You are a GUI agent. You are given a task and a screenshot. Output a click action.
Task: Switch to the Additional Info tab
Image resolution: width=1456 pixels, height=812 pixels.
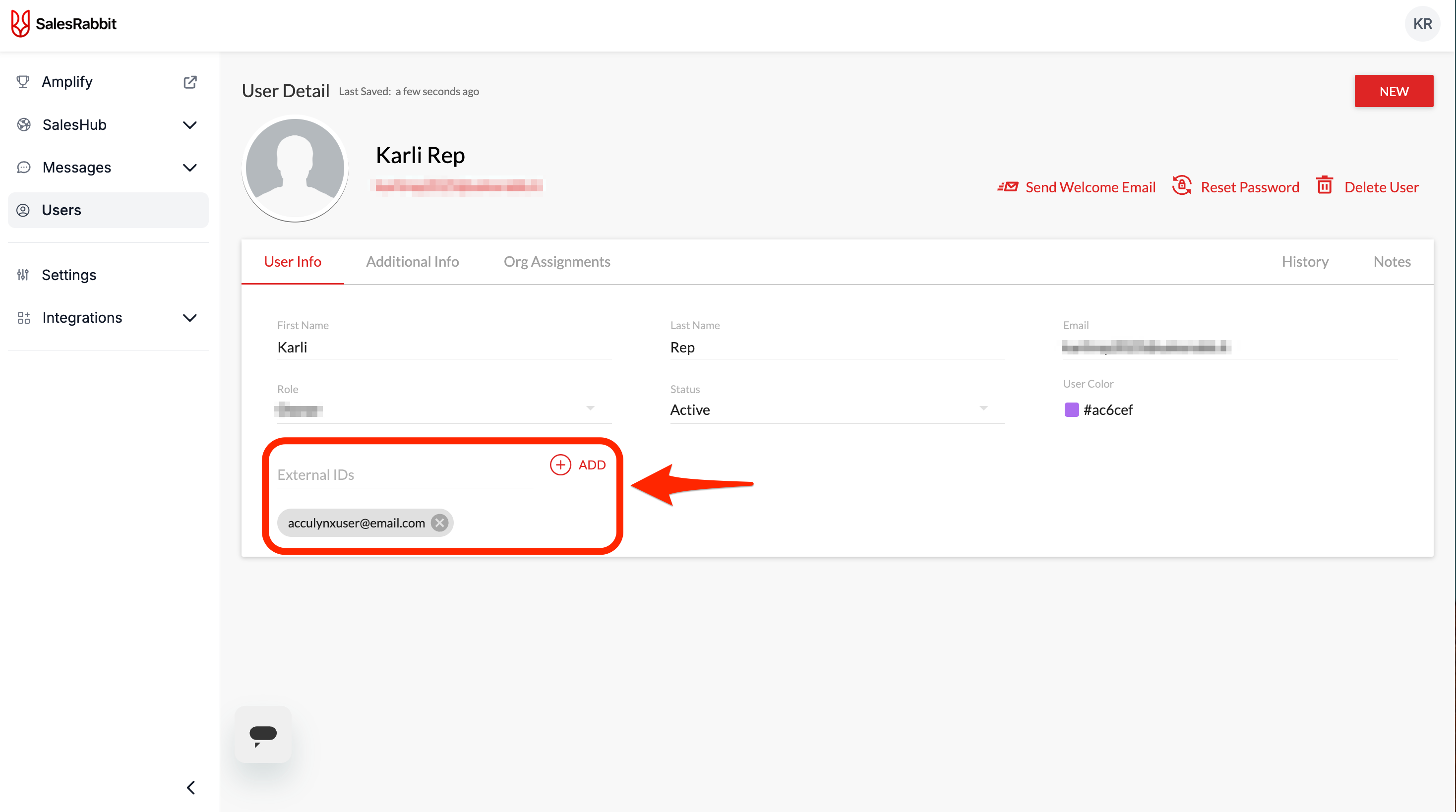click(412, 261)
